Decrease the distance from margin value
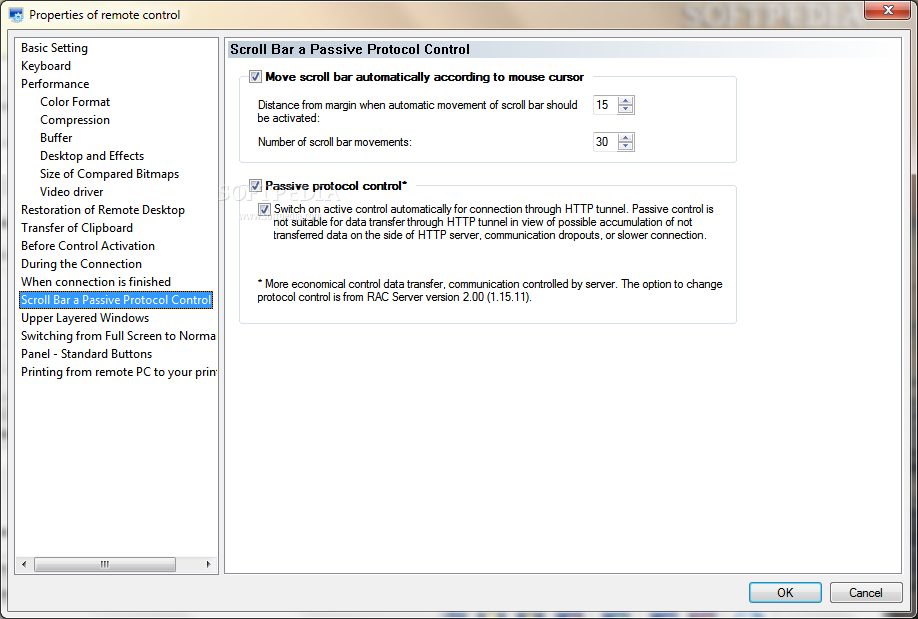This screenshot has width=918, height=619. 626,110
